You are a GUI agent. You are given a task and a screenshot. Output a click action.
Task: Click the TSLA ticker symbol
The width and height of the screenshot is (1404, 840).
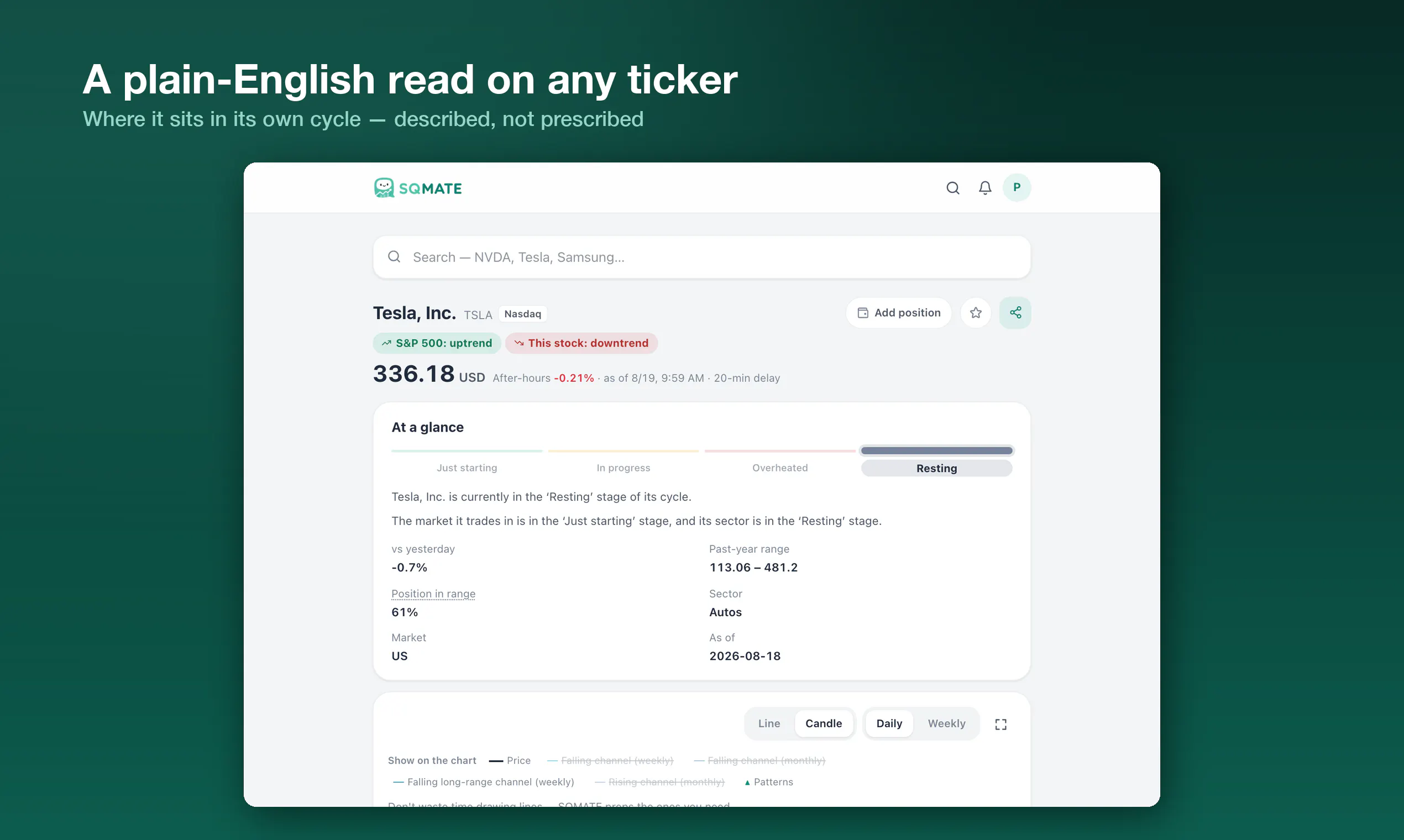coord(478,314)
